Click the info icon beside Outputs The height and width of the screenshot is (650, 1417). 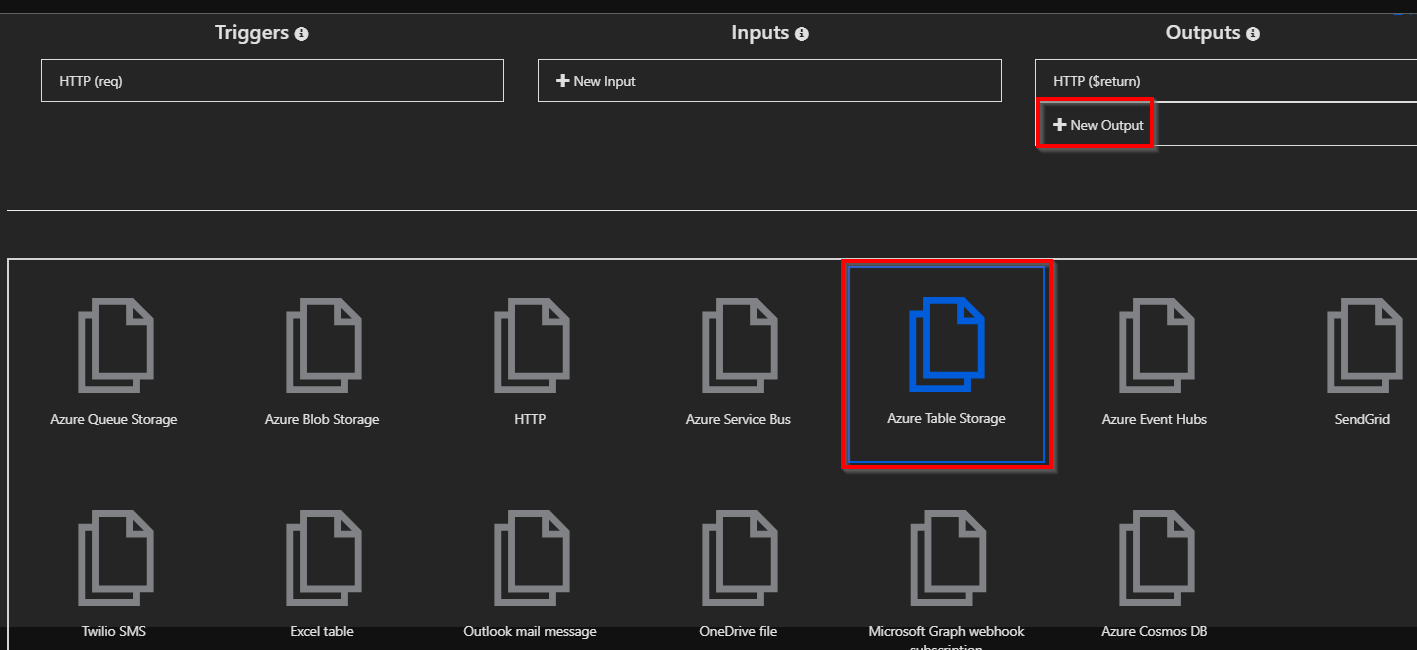[x=1253, y=34]
